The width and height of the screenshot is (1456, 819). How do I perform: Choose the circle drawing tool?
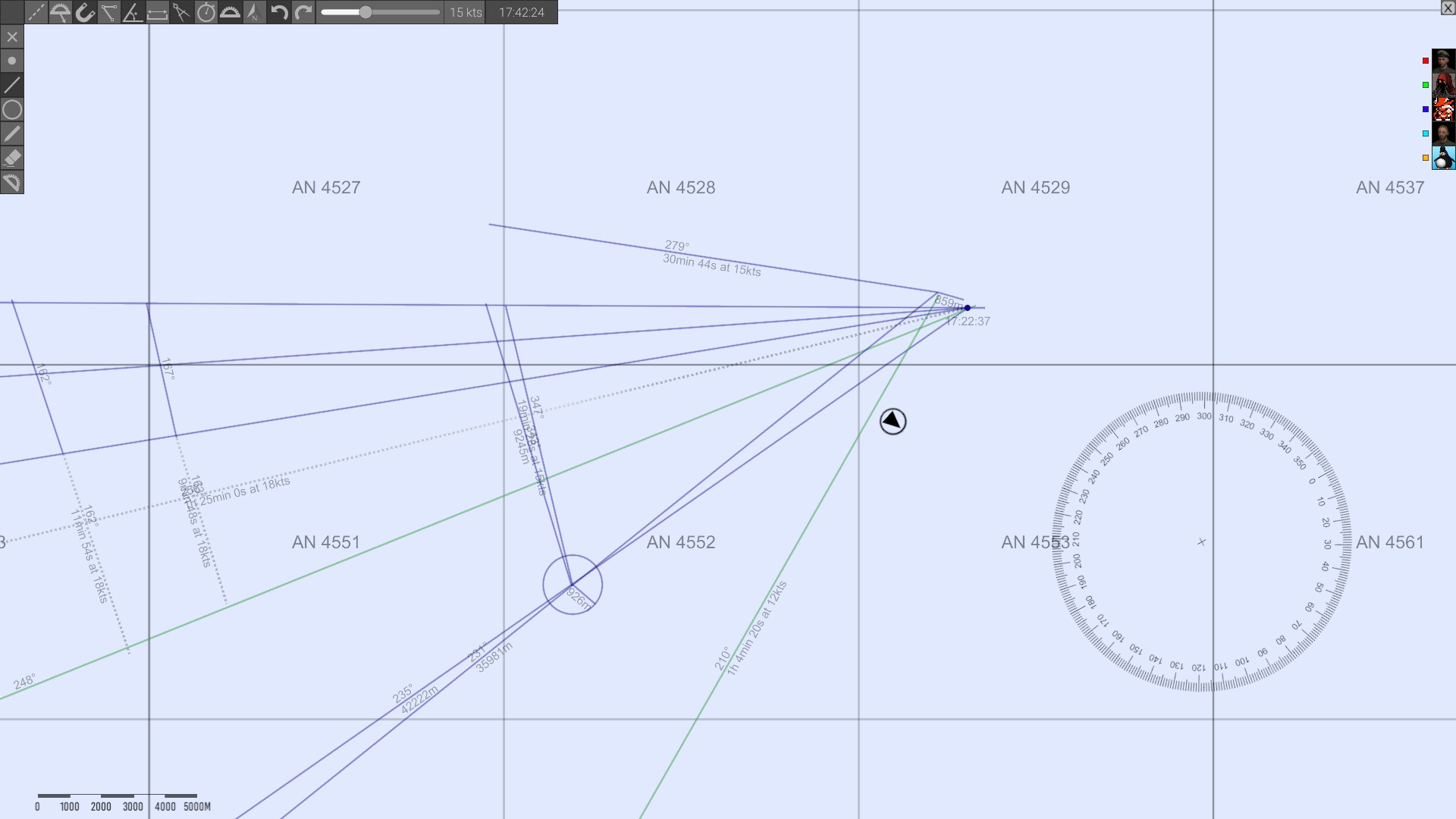12,109
